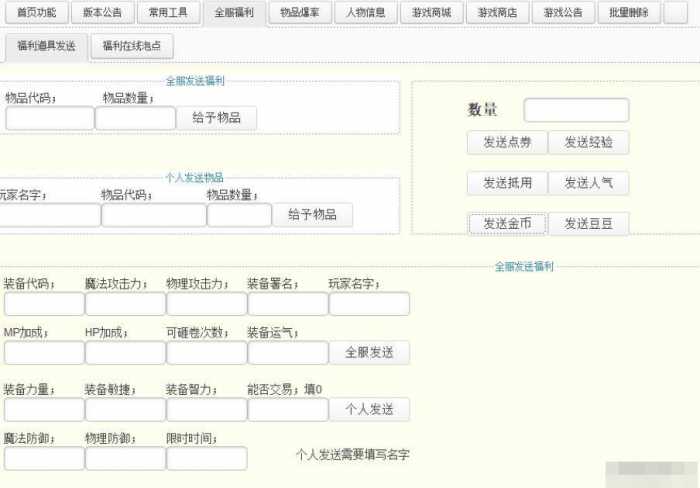700x488 pixels.
Task: Click 给予物品 in 个人发送物品 group
Action: [x=312, y=215]
